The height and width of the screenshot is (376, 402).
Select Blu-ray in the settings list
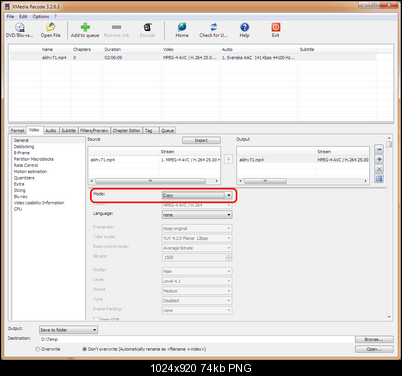(x=21, y=196)
